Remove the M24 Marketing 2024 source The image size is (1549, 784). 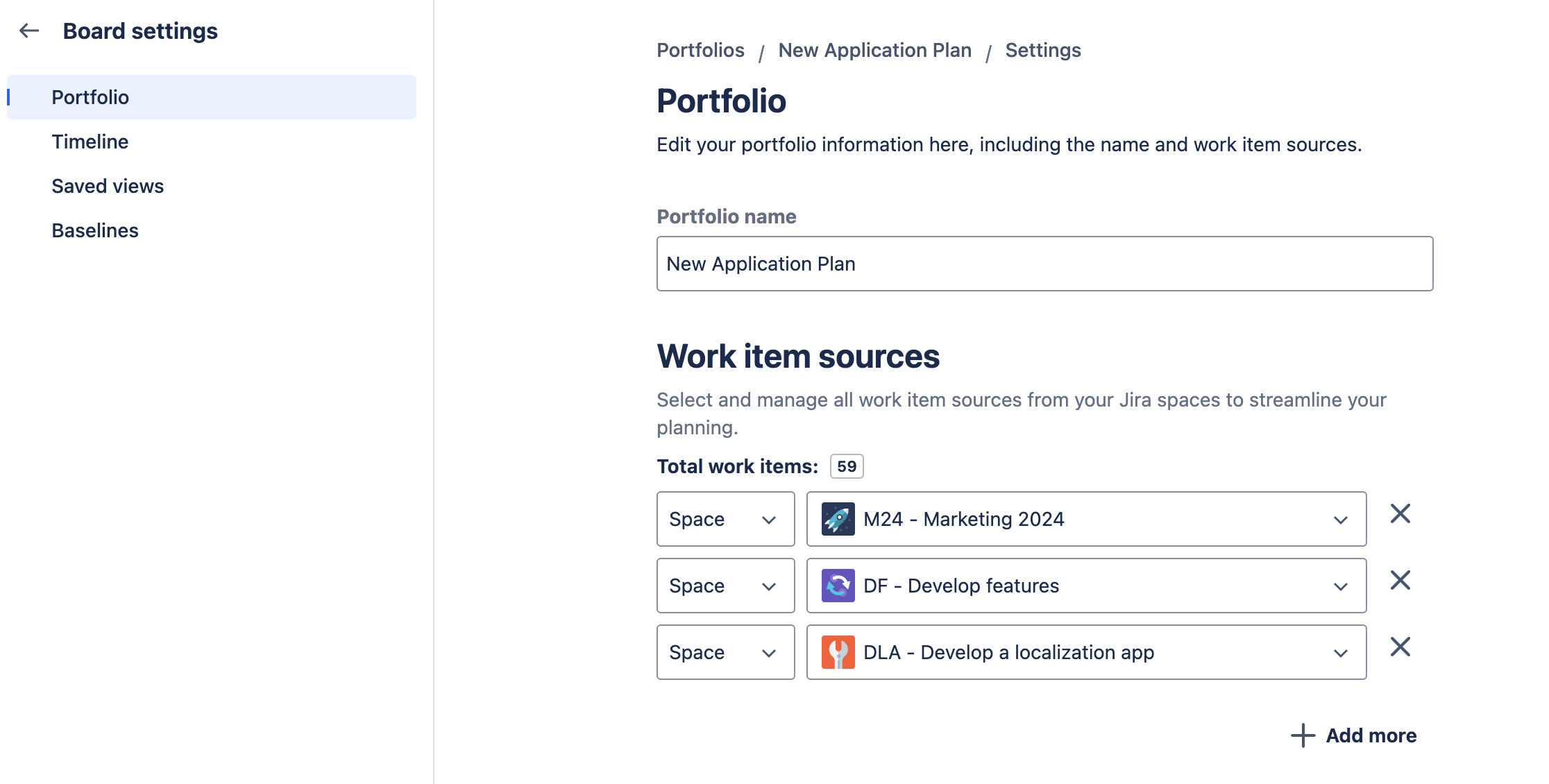[x=1400, y=514]
